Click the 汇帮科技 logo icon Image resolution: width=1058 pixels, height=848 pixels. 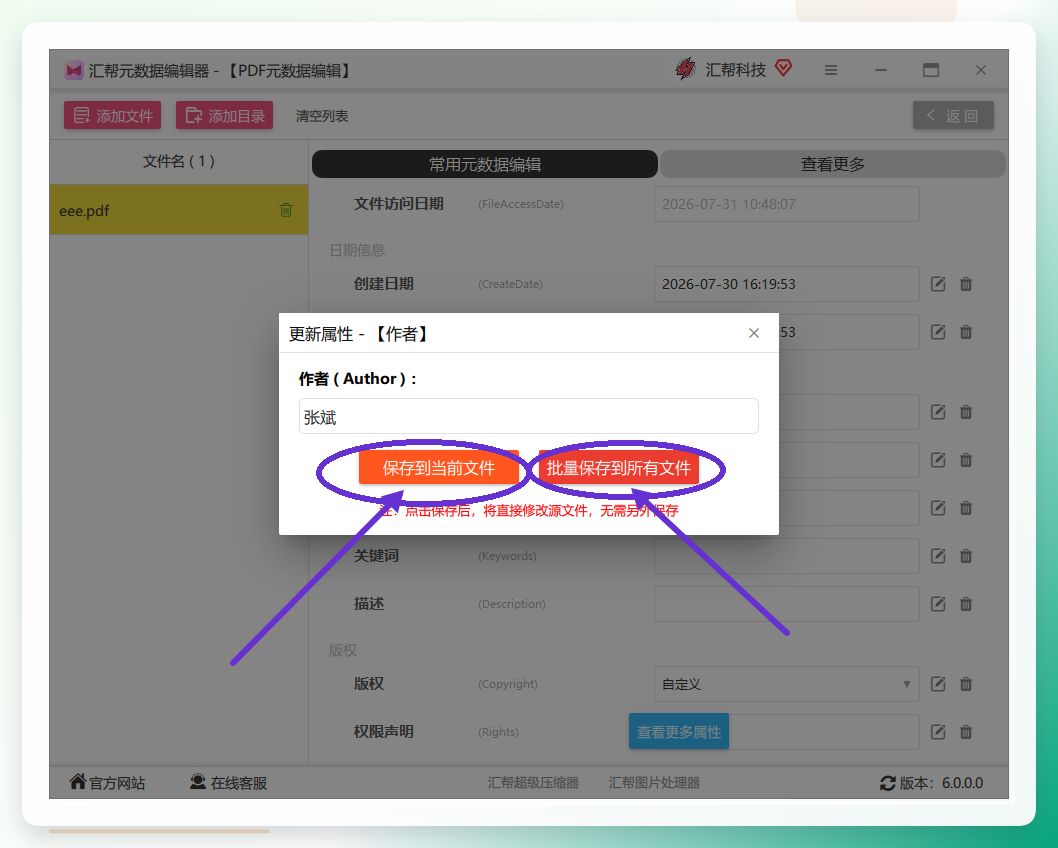(x=686, y=69)
